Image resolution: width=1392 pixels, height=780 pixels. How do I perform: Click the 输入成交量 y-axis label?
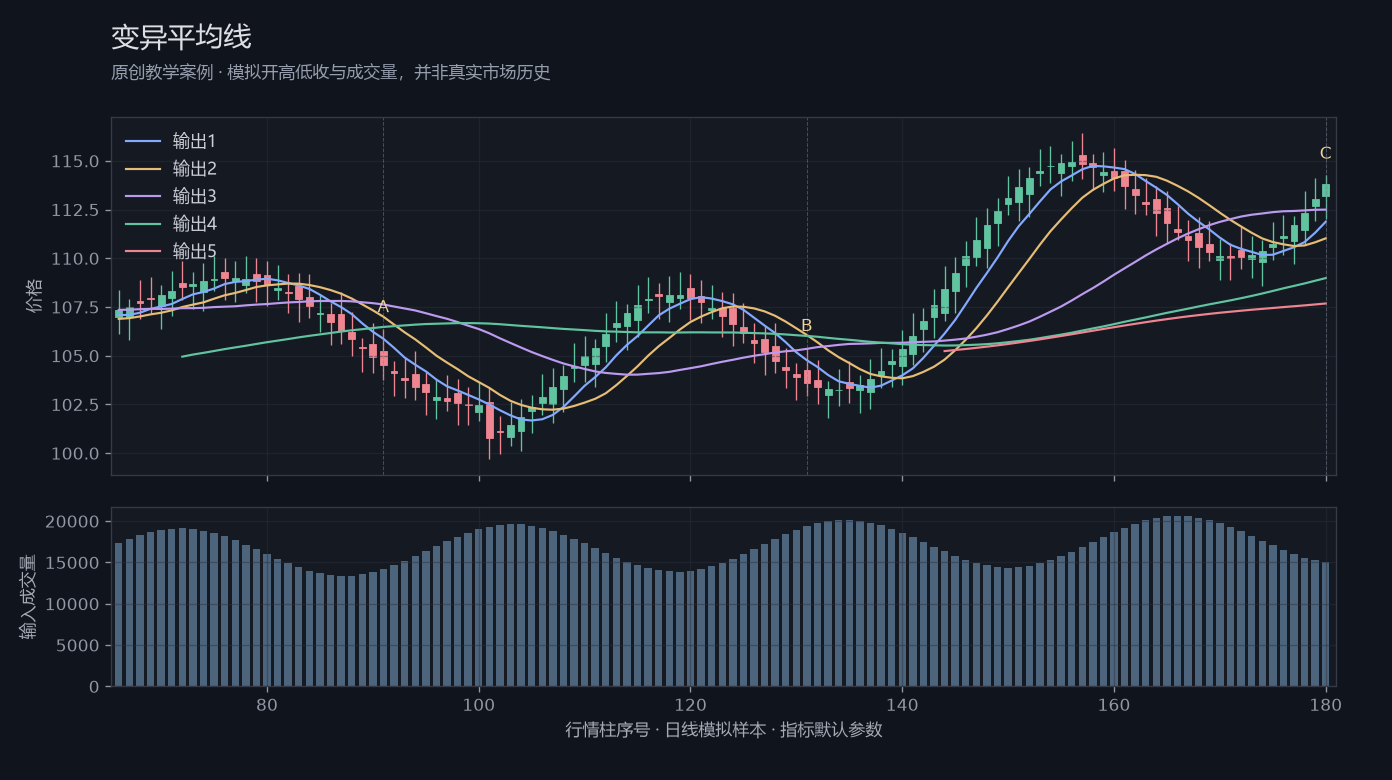coord(28,597)
